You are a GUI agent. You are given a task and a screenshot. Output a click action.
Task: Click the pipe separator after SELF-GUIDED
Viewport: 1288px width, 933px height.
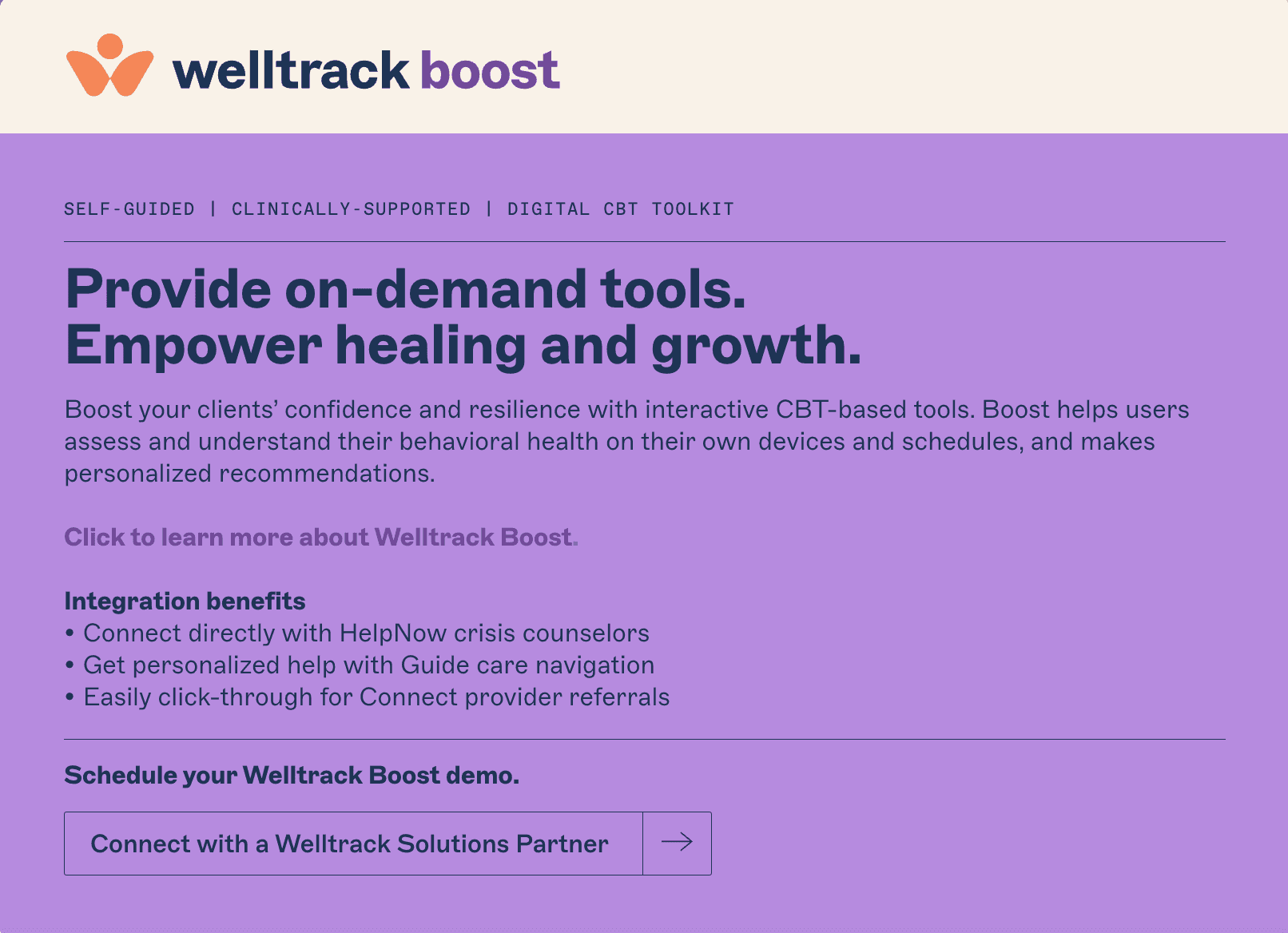point(213,209)
